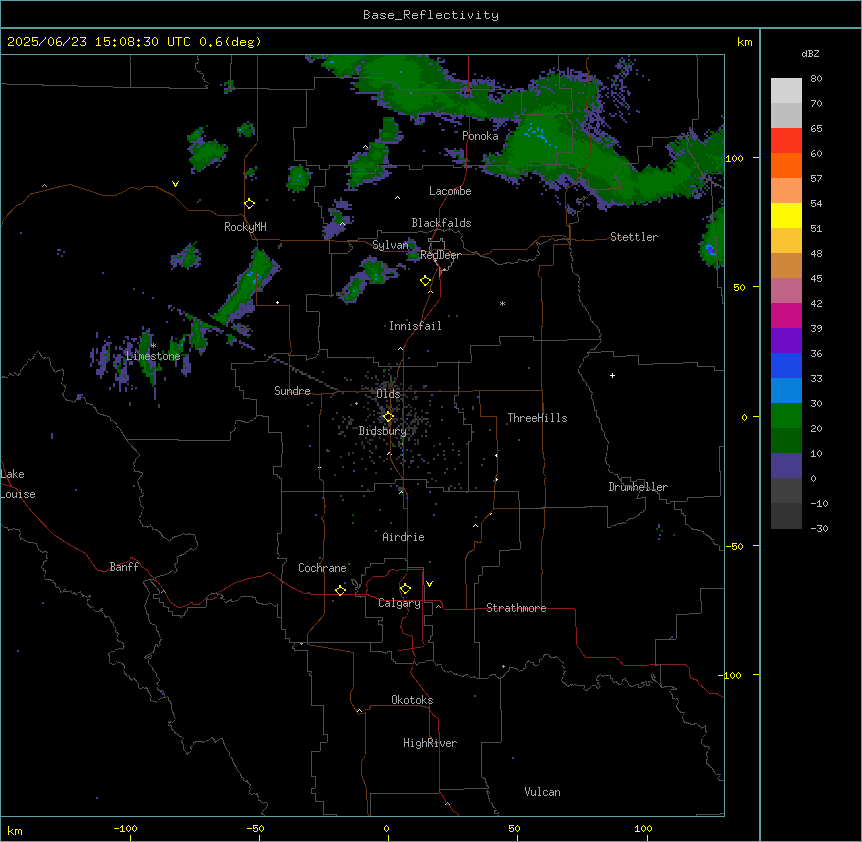Screen dimensions: 862x842
Task: Click the yellow marker above Calgary label
Action: point(405,589)
